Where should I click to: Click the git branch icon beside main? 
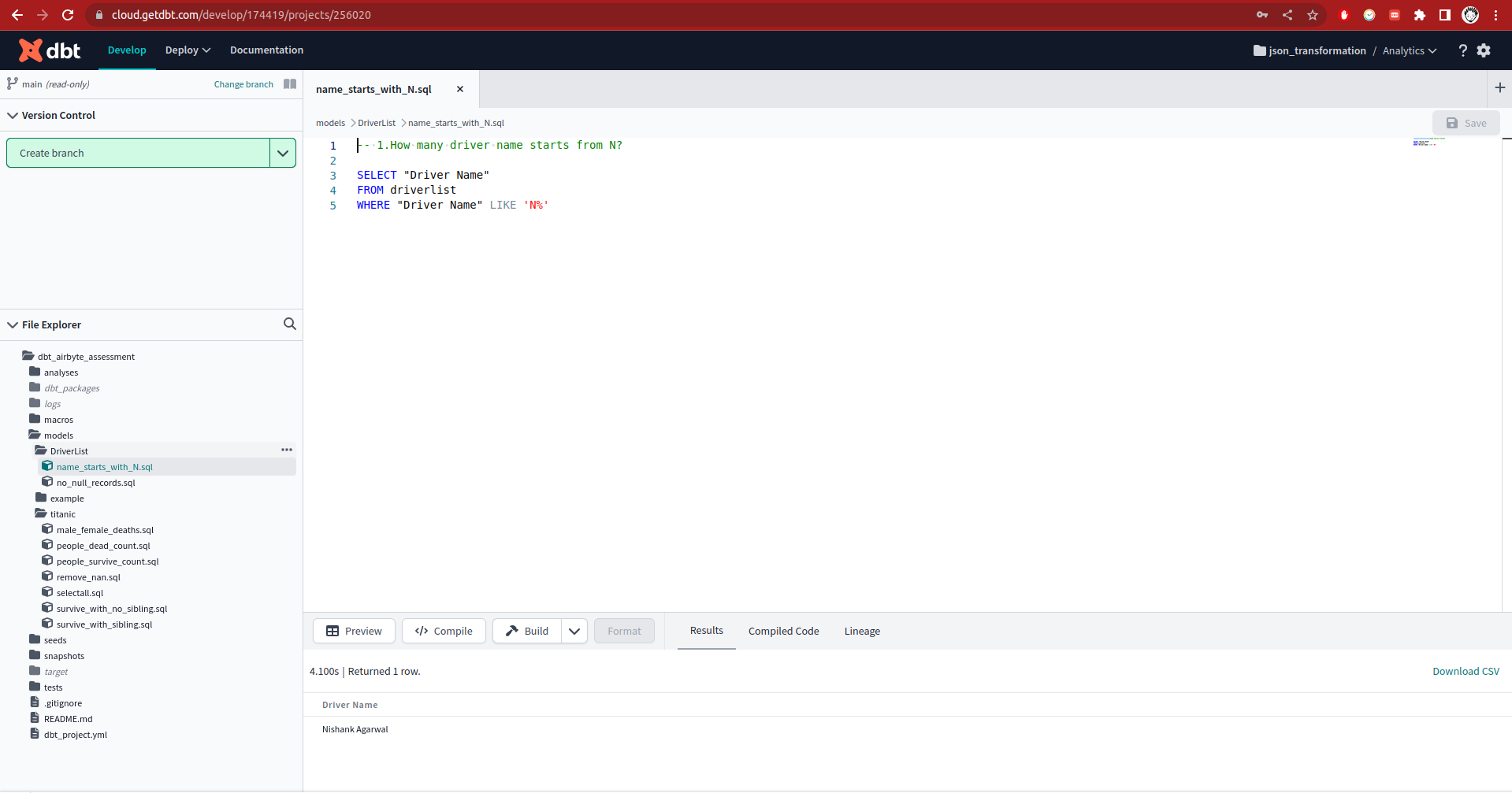coord(13,83)
